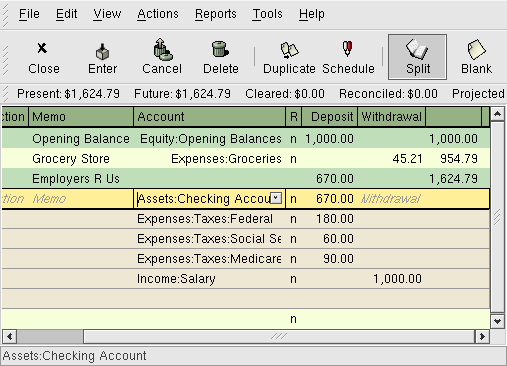This screenshot has height=366, width=507.
Task: Select the Employers R Us row
Action: pos(246,179)
